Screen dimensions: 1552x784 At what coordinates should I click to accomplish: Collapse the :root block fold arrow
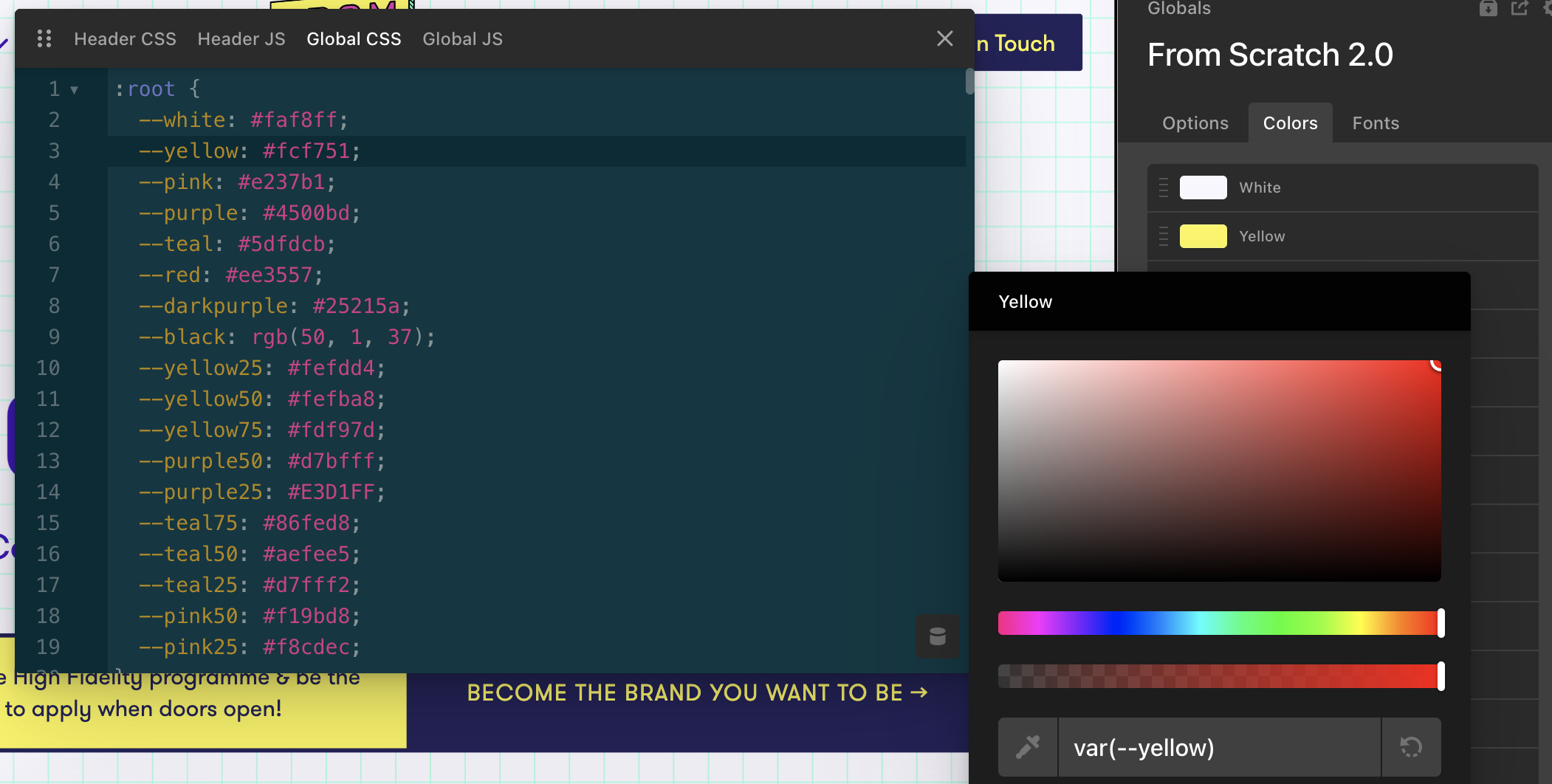coord(74,90)
